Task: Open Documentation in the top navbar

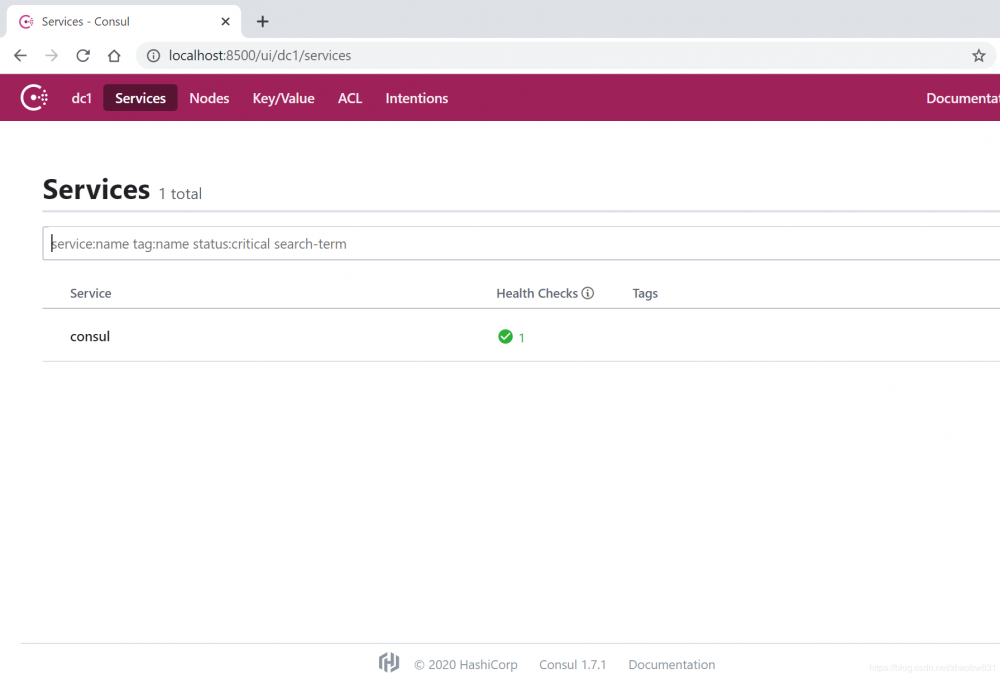Action: coord(962,98)
